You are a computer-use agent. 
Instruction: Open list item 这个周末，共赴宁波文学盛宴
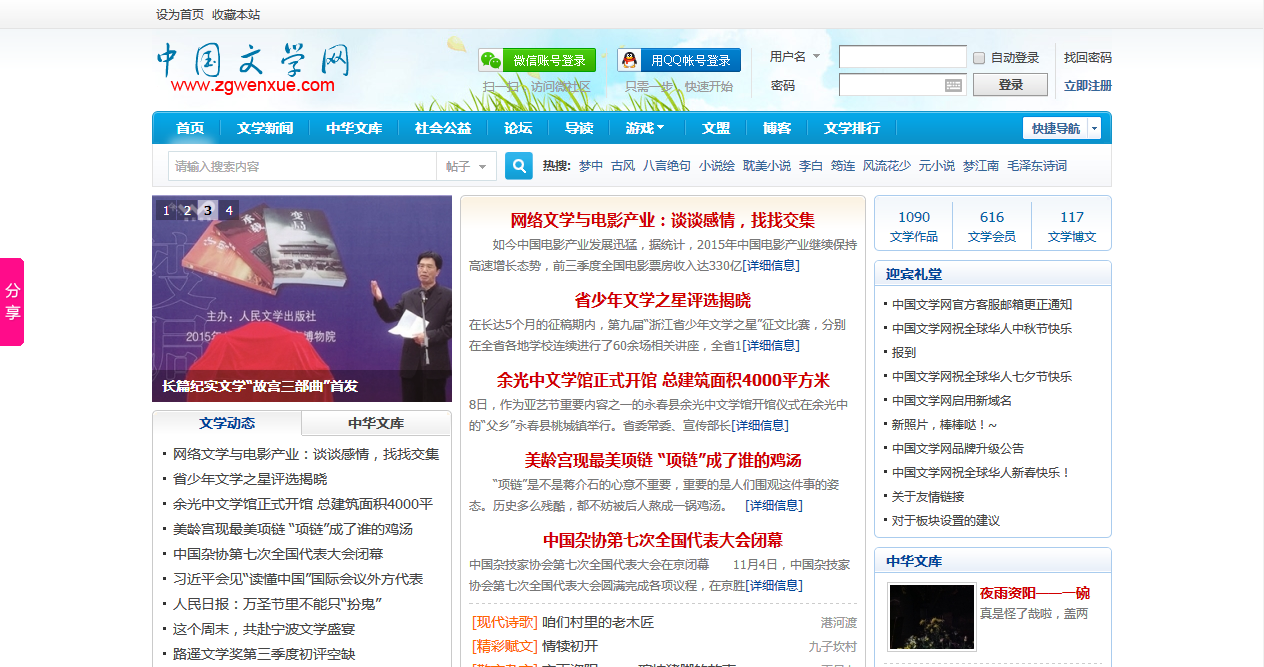[264, 629]
